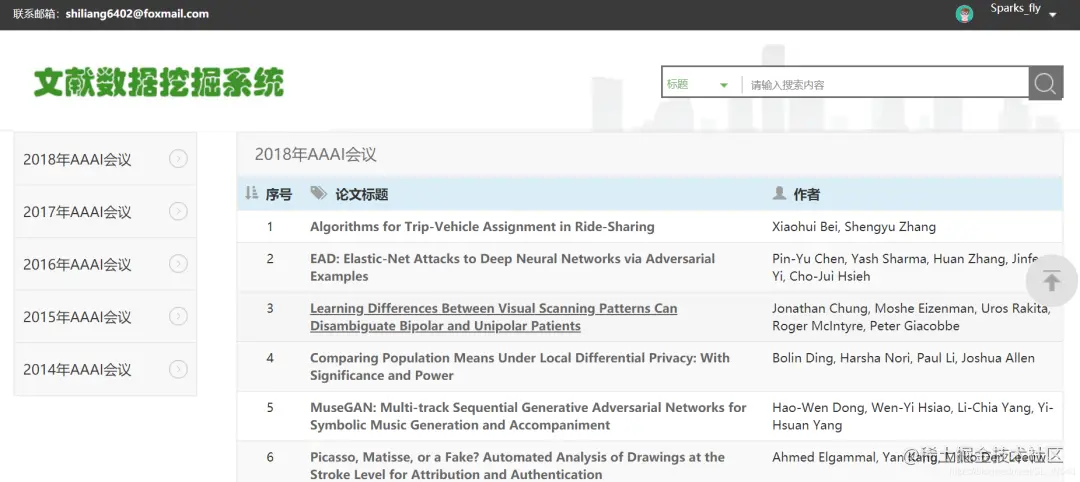The height and width of the screenshot is (482, 1080).
Task: Click the Sparks_fly user avatar
Action: click(965, 14)
